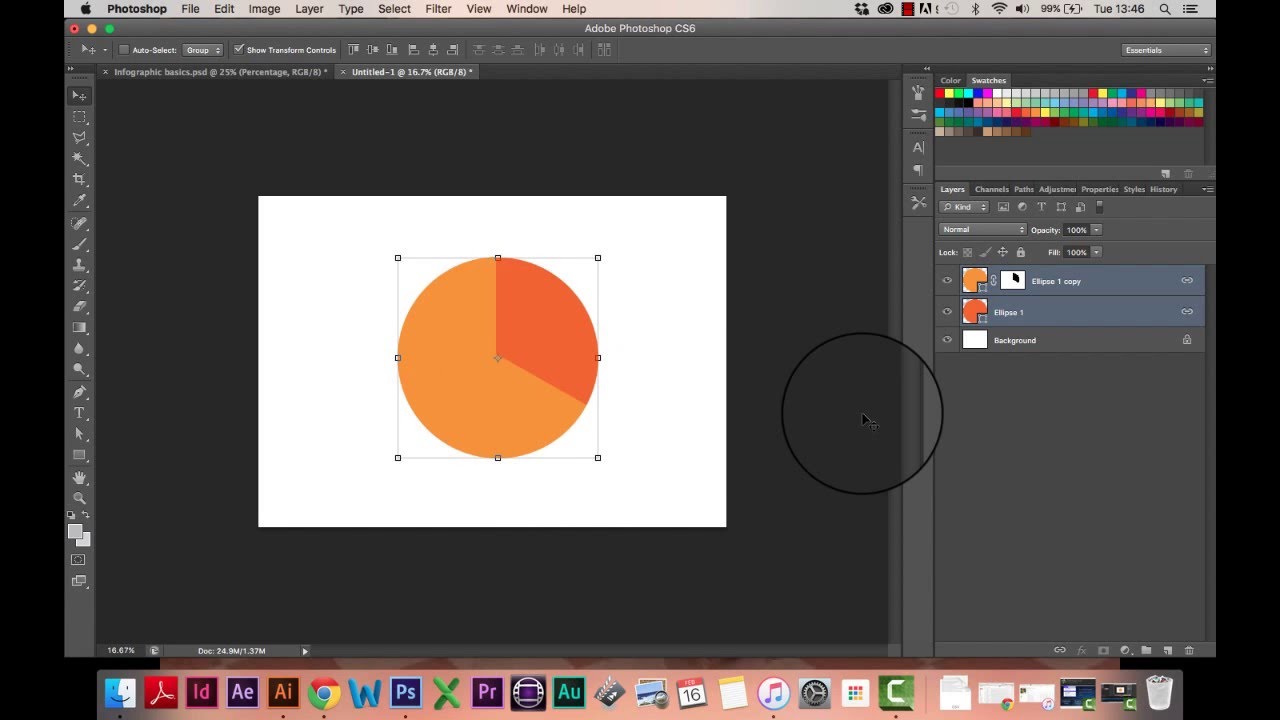Hide the Ellipse 1 copy layer
This screenshot has width=1280, height=720.
click(x=947, y=281)
